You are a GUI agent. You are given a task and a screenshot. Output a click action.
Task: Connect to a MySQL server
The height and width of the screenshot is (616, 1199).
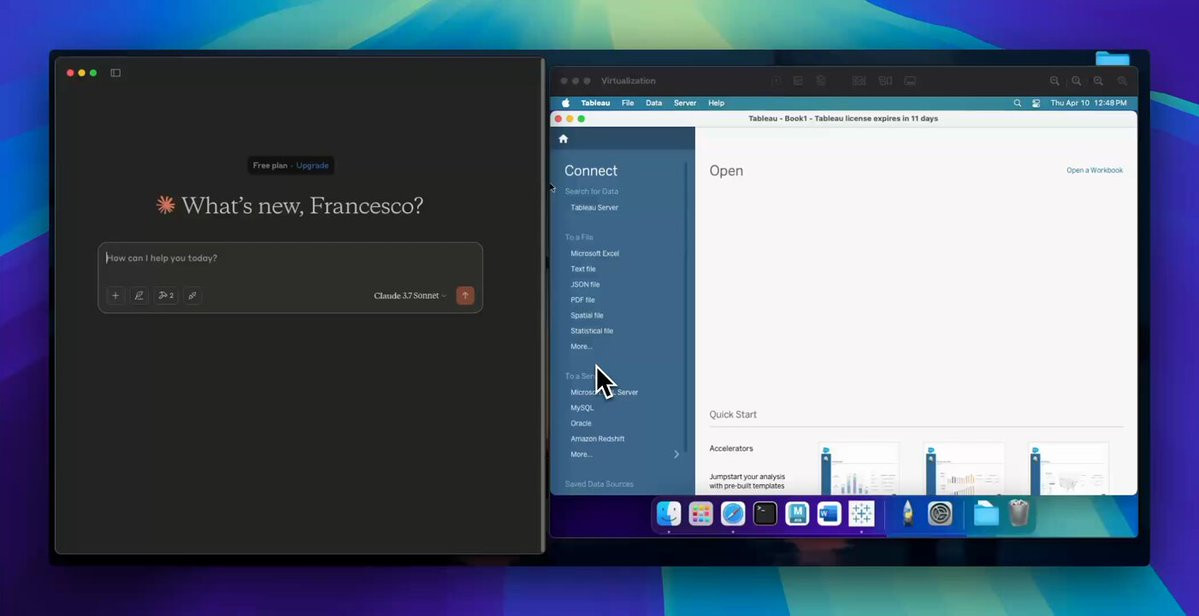[x=582, y=408]
